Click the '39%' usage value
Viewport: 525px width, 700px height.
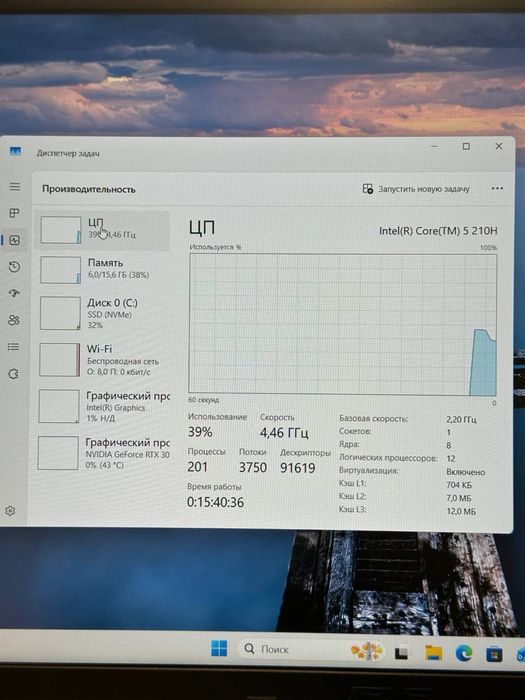click(200, 432)
